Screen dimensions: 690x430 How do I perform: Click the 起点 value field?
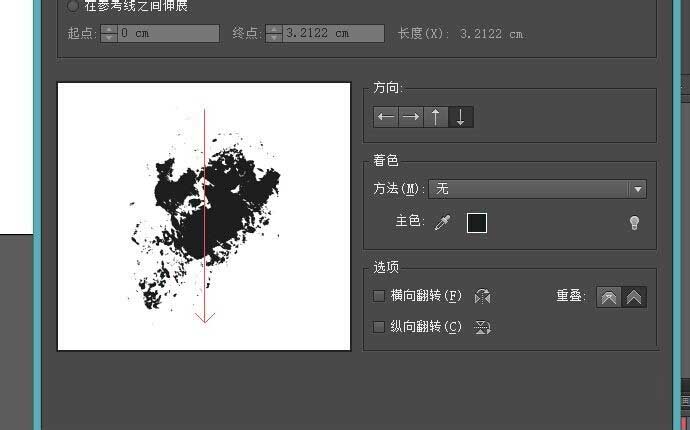[168, 33]
